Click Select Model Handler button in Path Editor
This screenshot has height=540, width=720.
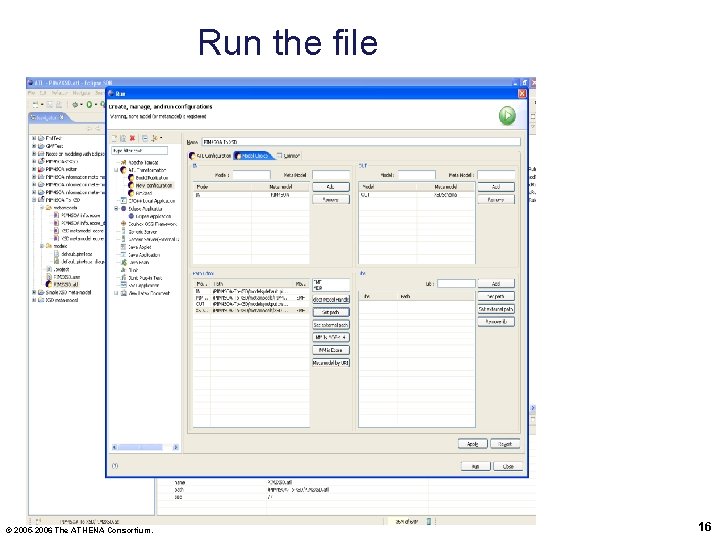click(x=331, y=299)
